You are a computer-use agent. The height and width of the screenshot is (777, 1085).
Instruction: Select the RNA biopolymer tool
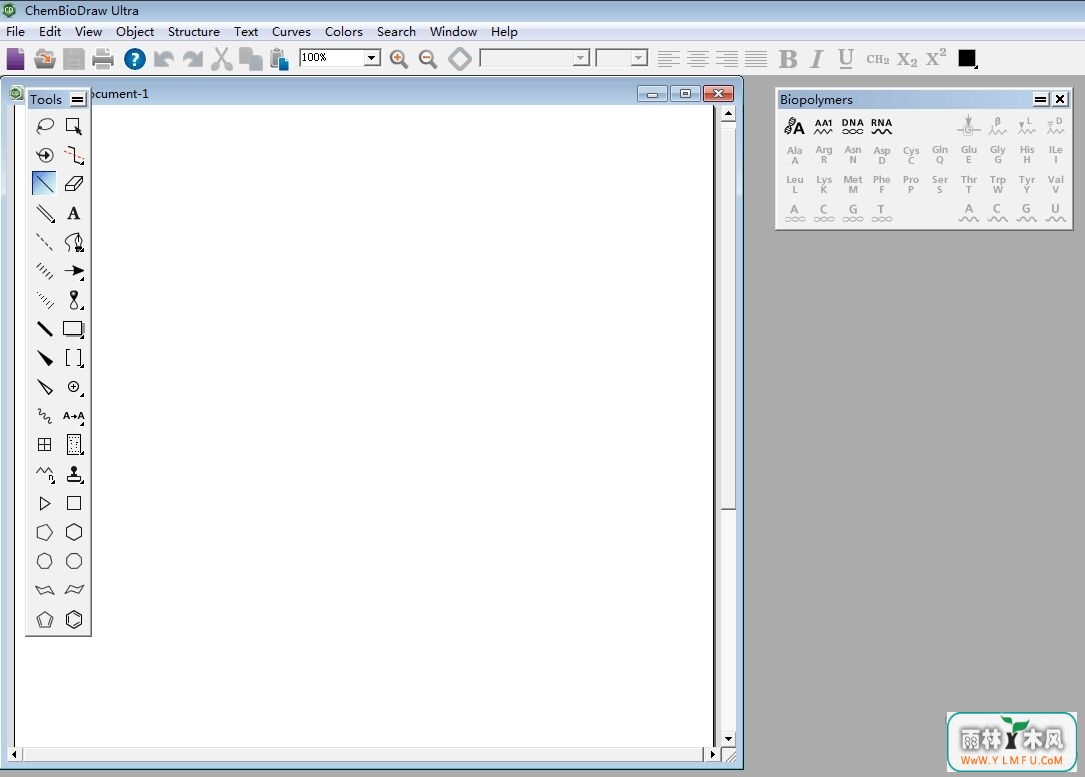pyautogui.click(x=882, y=126)
